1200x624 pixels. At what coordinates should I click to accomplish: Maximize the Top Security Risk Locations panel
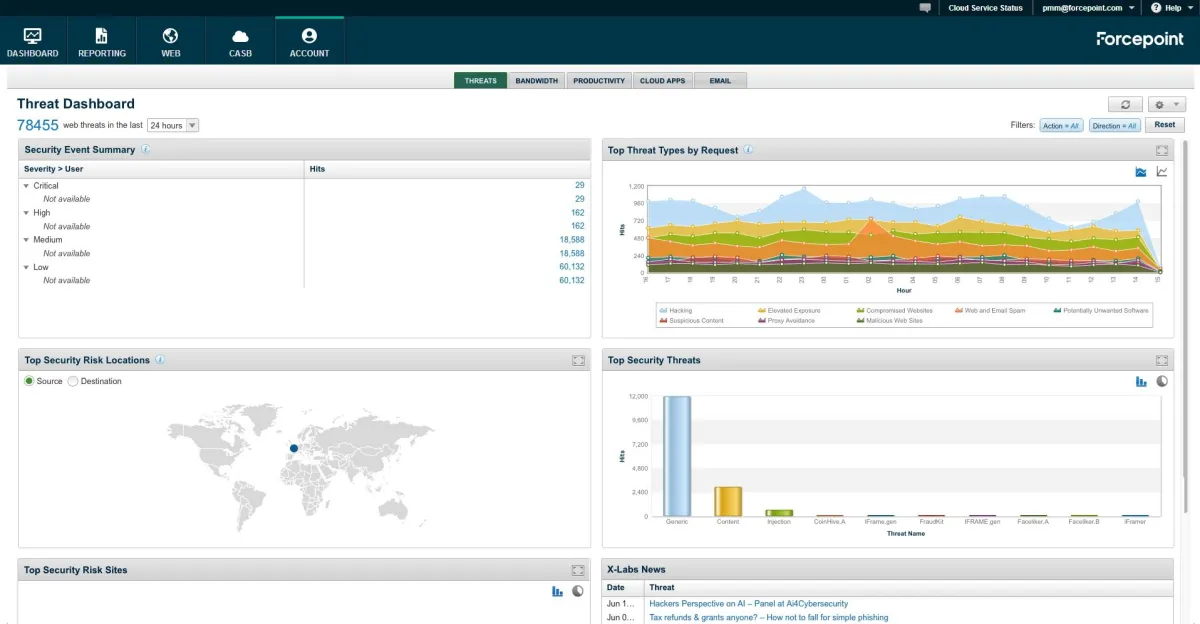[x=578, y=360]
